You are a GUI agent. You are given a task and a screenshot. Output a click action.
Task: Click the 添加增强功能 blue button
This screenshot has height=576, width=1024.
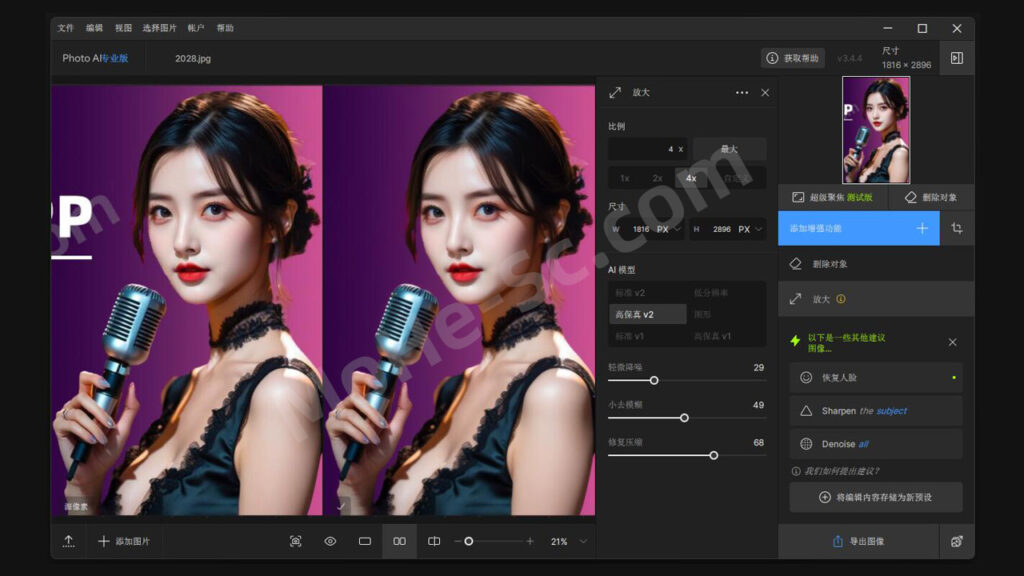(x=858, y=228)
